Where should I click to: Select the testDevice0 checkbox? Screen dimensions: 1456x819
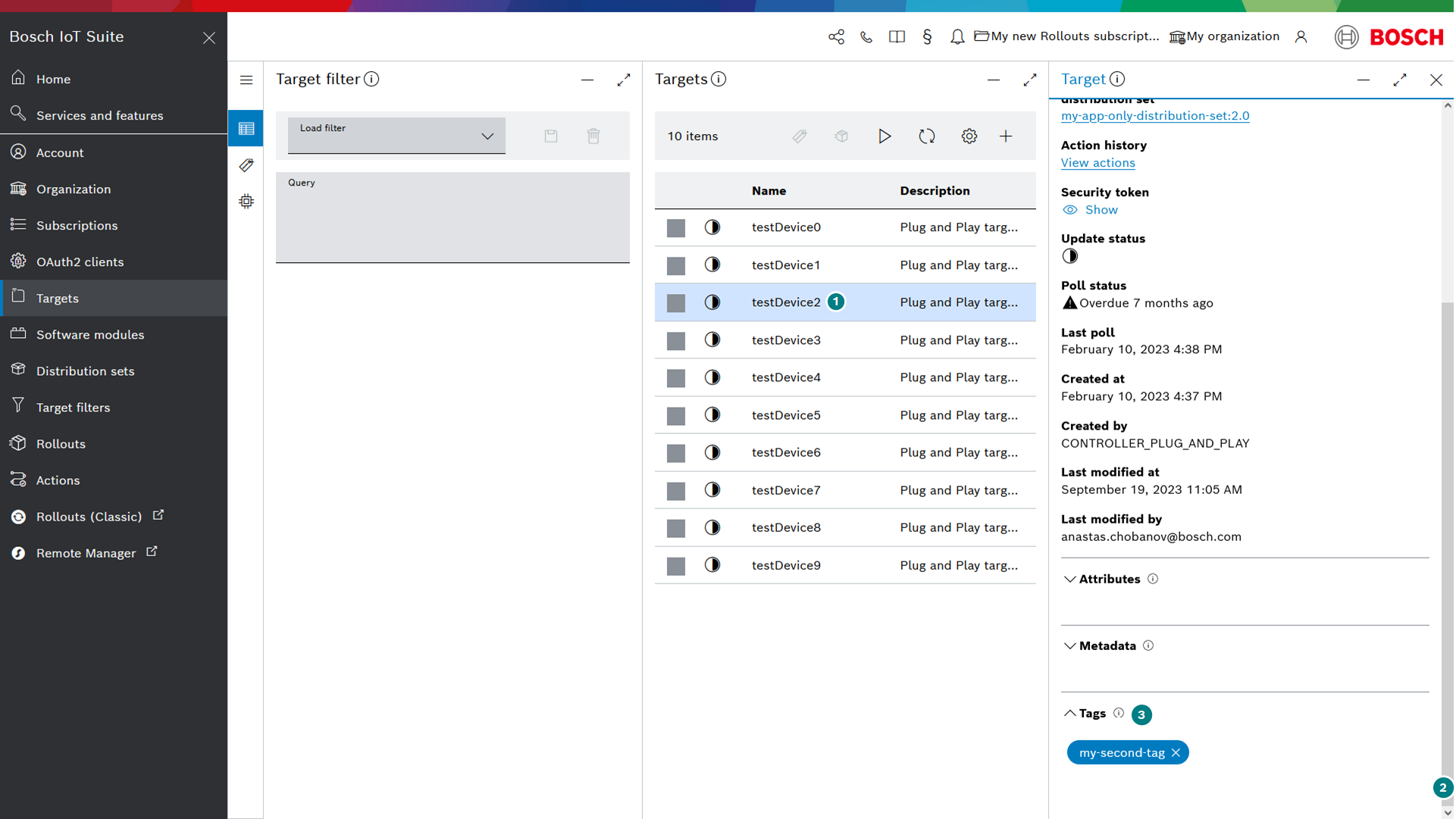(676, 228)
